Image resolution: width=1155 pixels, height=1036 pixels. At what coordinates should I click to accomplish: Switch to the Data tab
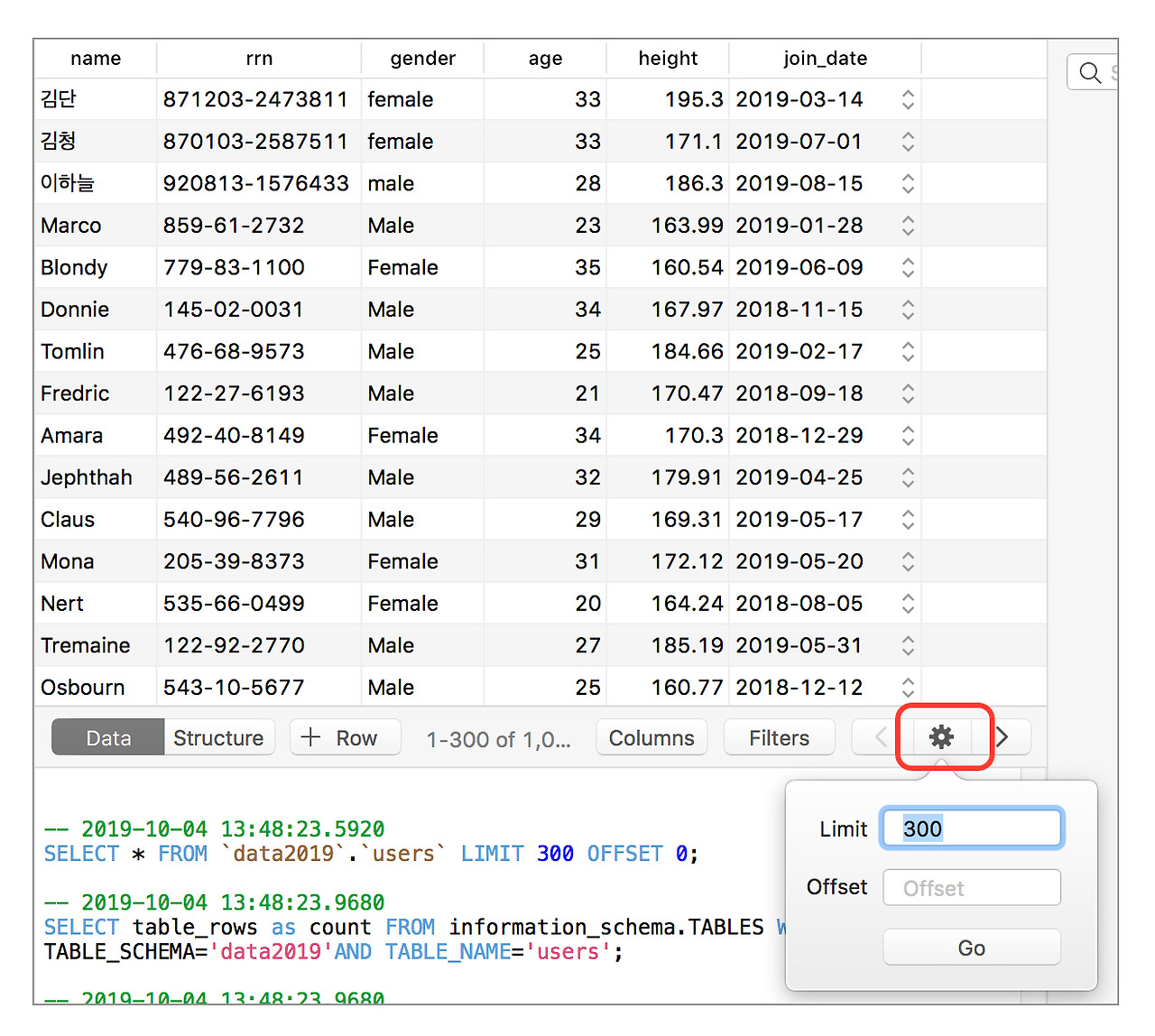(108, 737)
